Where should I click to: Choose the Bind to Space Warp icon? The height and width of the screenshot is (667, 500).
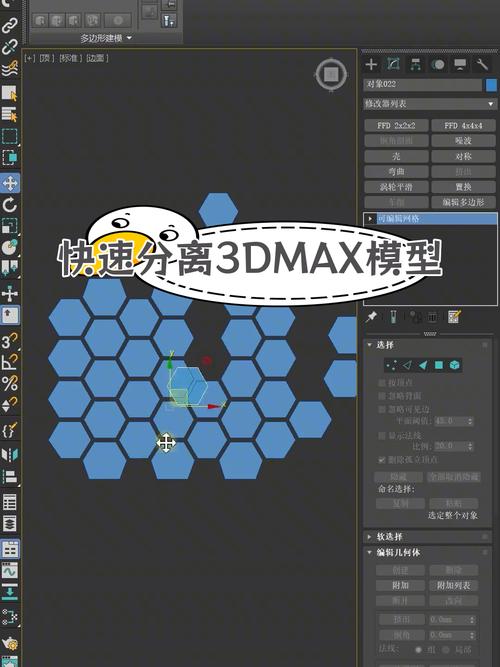9,68
